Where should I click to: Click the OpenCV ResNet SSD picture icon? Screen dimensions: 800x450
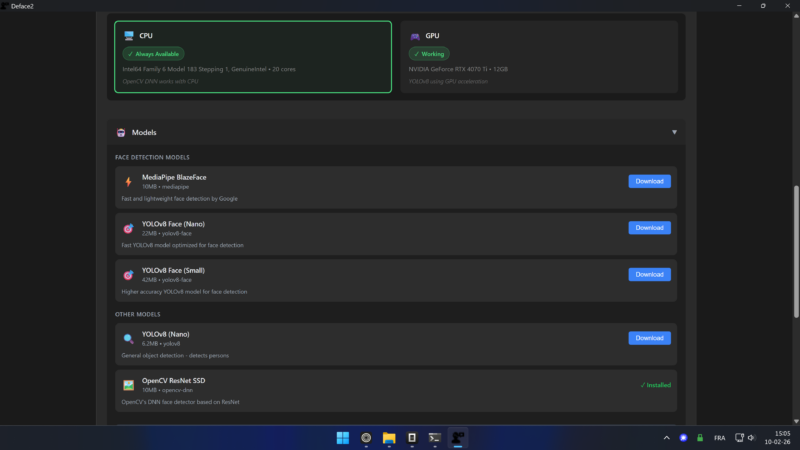click(x=129, y=385)
